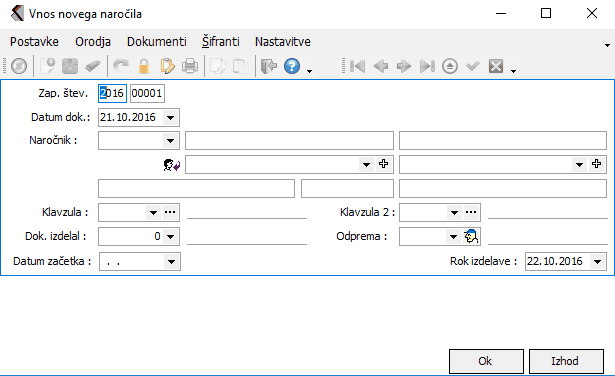Screen dimensions: 615x376
Task: Click the application logo in title bar
Action: pyautogui.click(x=17, y=14)
